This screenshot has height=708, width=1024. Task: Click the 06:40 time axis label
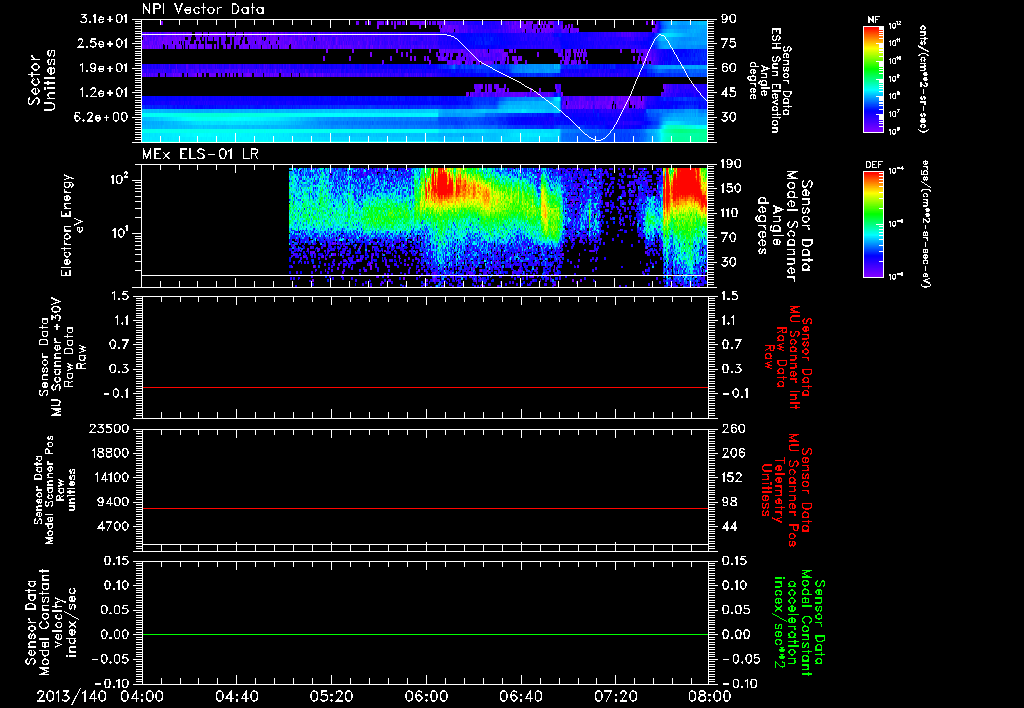[520, 696]
